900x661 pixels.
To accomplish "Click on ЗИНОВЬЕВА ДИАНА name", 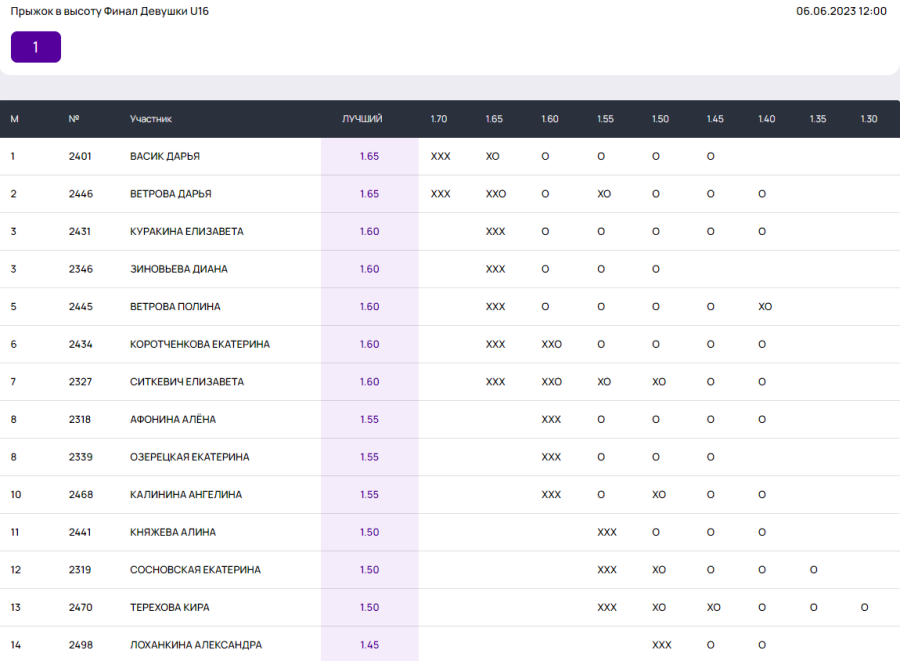I will pyautogui.click(x=178, y=269).
